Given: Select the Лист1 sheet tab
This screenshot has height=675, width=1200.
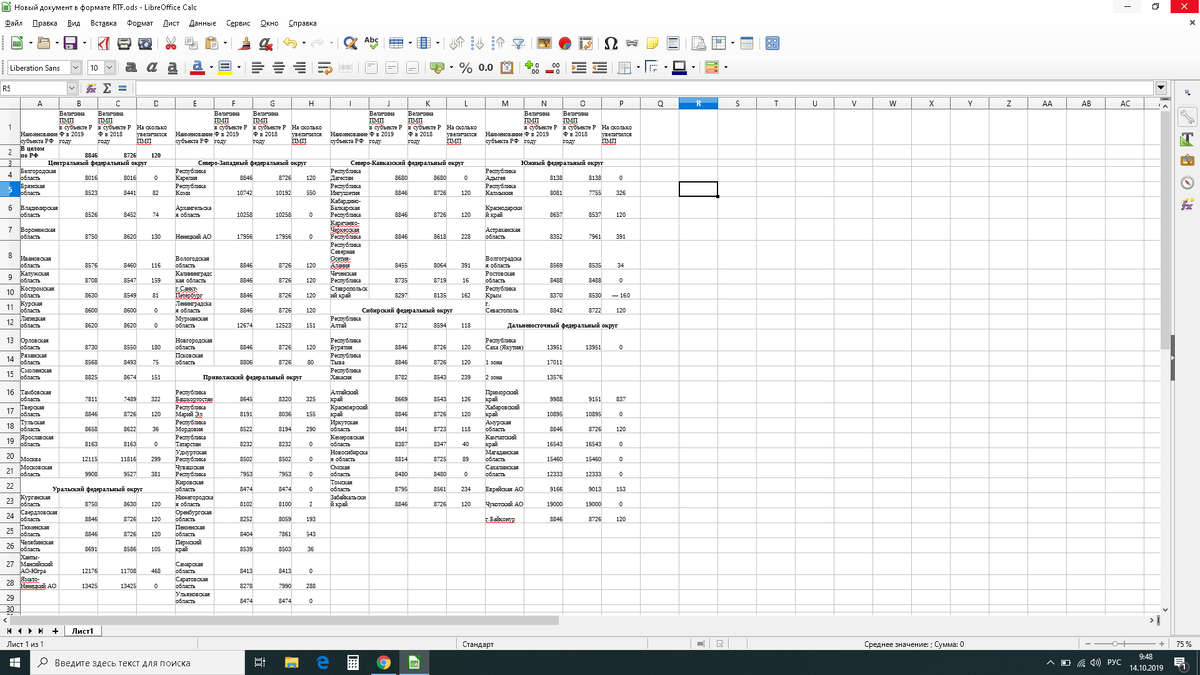Looking at the screenshot, I should coord(81,631).
